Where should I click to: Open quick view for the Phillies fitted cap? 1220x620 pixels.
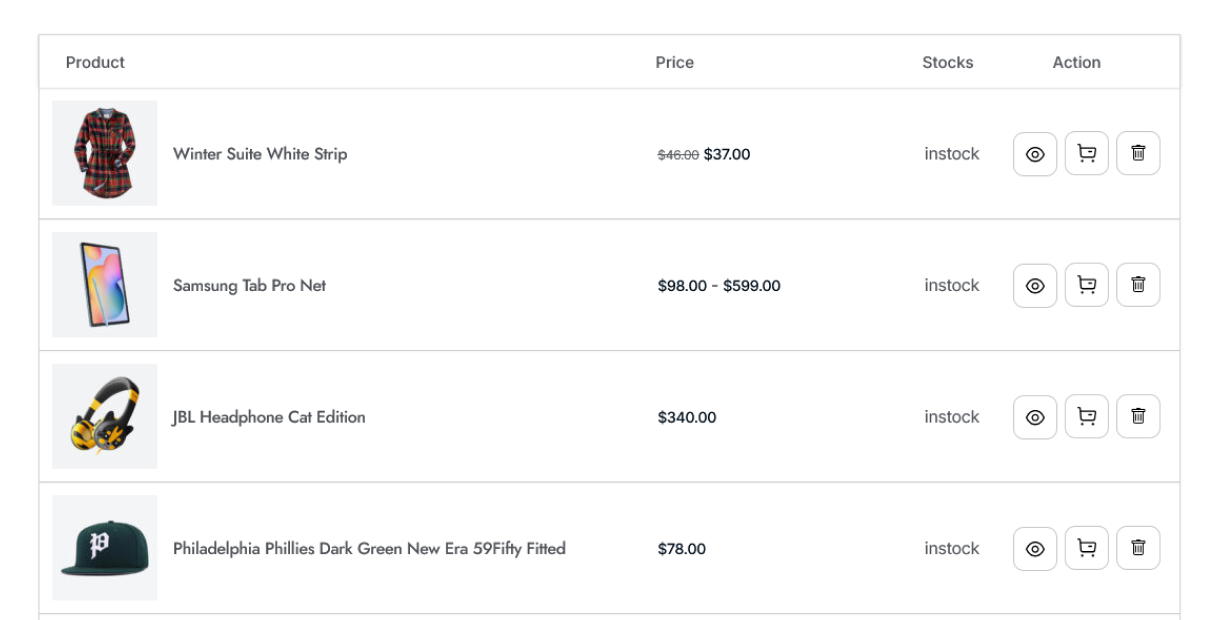pyautogui.click(x=1035, y=548)
